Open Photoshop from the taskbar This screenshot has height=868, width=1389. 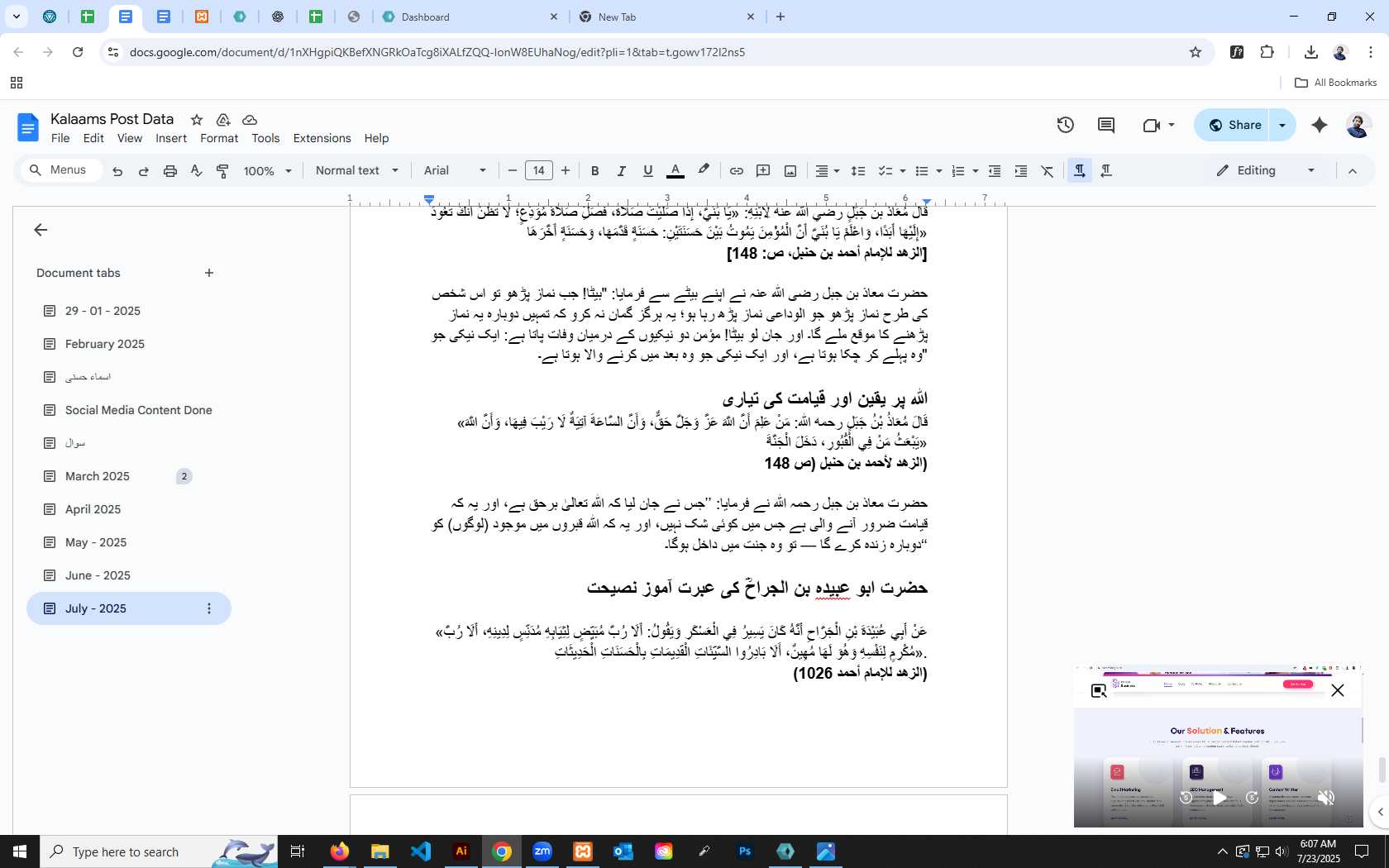tap(745, 851)
